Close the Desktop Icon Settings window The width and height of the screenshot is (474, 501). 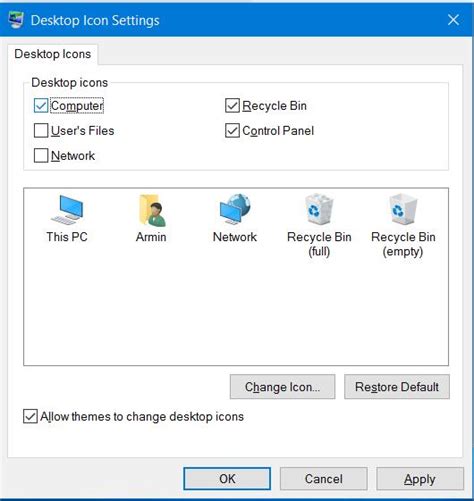tap(453, 20)
